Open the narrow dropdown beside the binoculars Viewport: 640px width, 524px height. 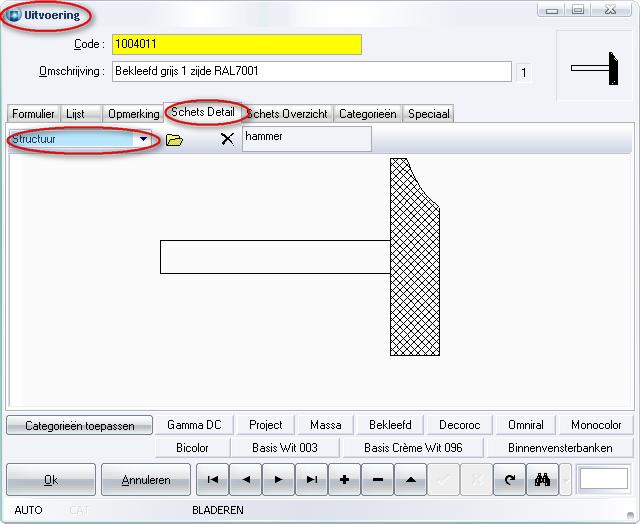click(565, 480)
